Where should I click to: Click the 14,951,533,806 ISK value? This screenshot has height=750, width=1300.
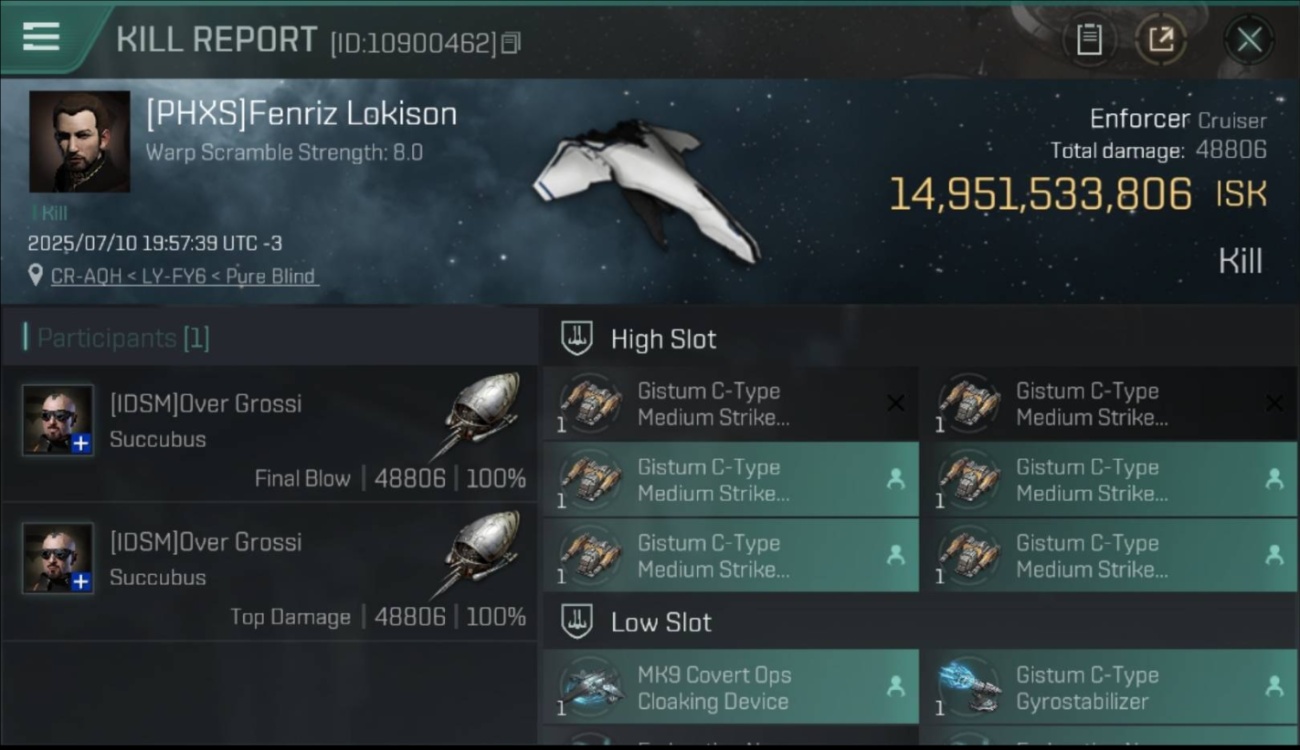click(1077, 194)
